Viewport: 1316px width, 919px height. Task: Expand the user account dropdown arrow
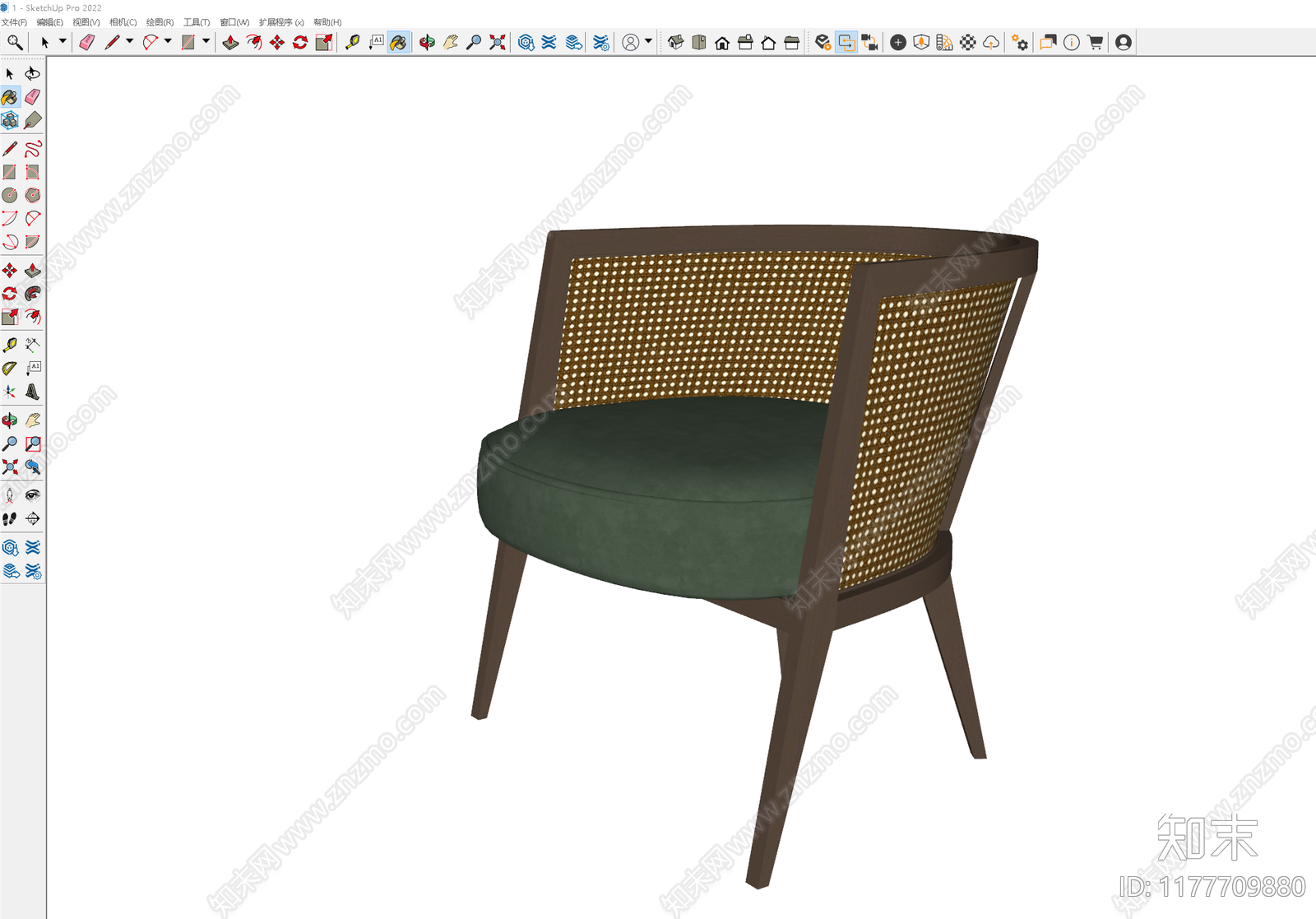click(648, 41)
